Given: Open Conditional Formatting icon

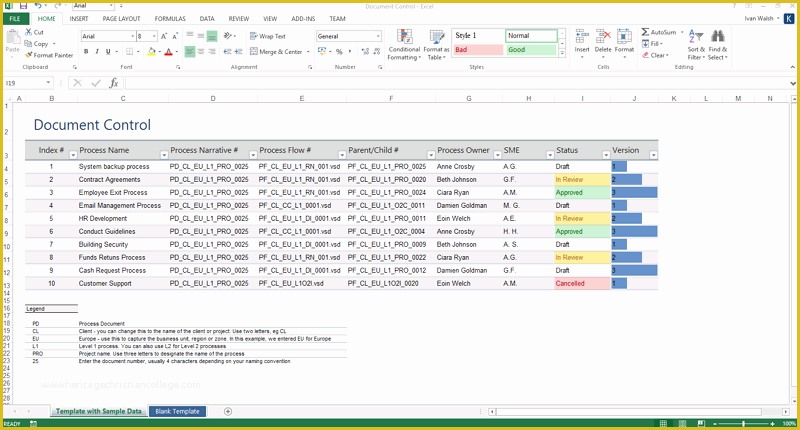Looking at the screenshot, I should click(x=405, y=37).
